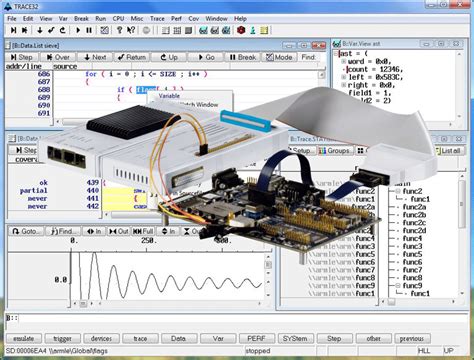Screen dimensions: 474x360
Task: Click the step-down arrow toolbar icon
Action: coord(40,30)
